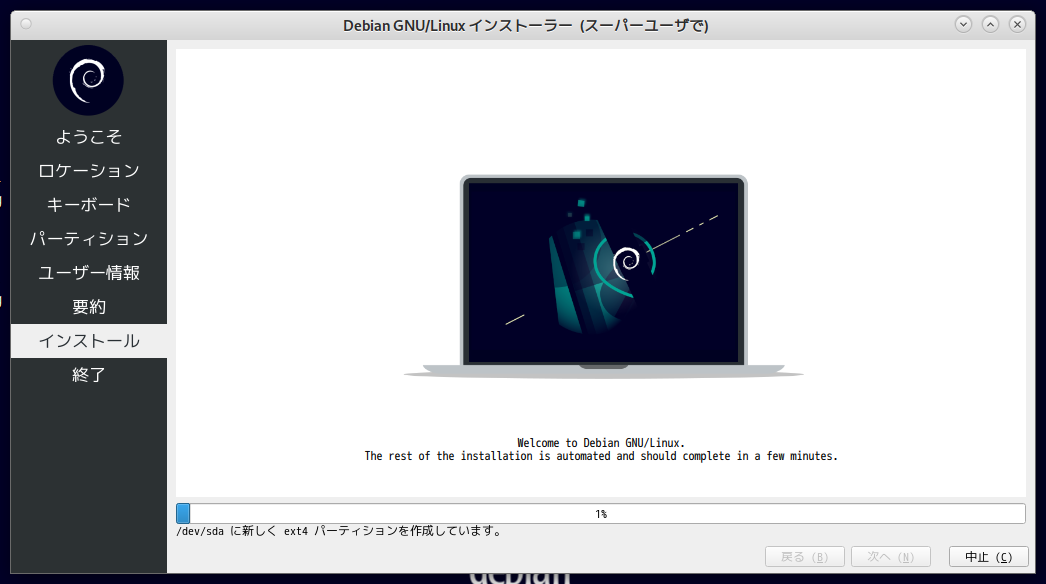This screenshot has width=1046, height=584.
Task: Select the 要約 step in sidebar
Action: [89, 307]
